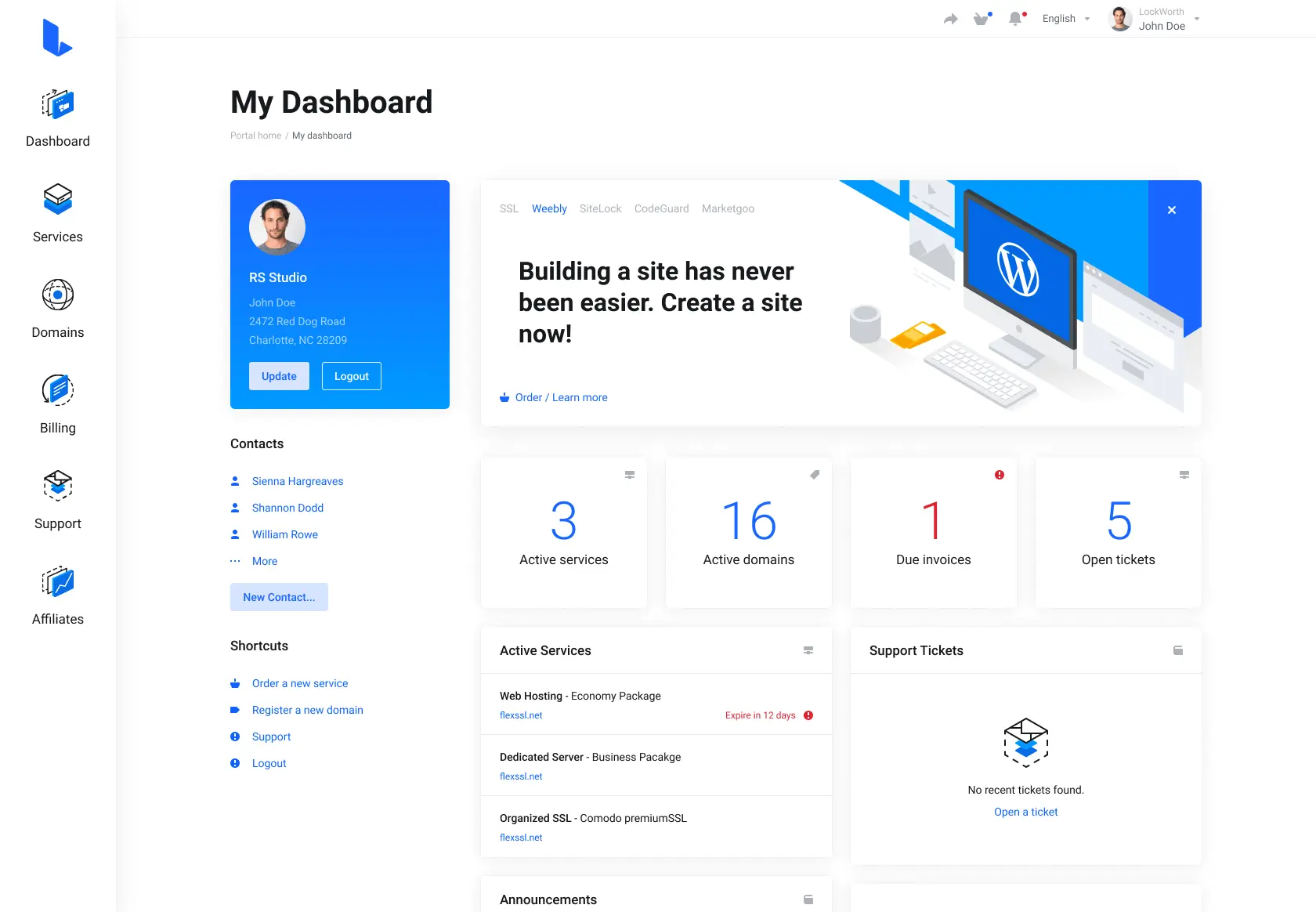Click the Domains globe icon in sidebar
Viewport: 1316px width, 912px height.
pyautogui.click(x=57, y=295)
